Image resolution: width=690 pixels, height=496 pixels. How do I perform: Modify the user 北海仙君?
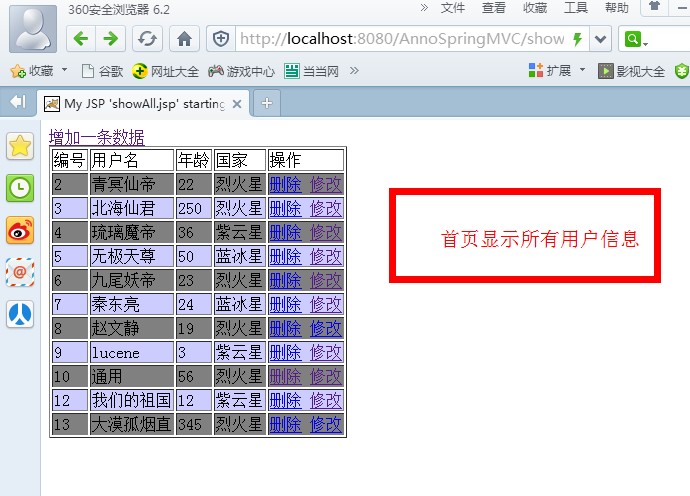pyautogui.click(x=326, y=208)
